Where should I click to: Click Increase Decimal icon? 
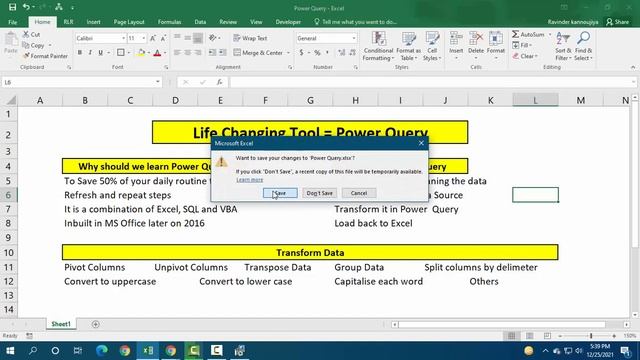click(x=342, y=53)
